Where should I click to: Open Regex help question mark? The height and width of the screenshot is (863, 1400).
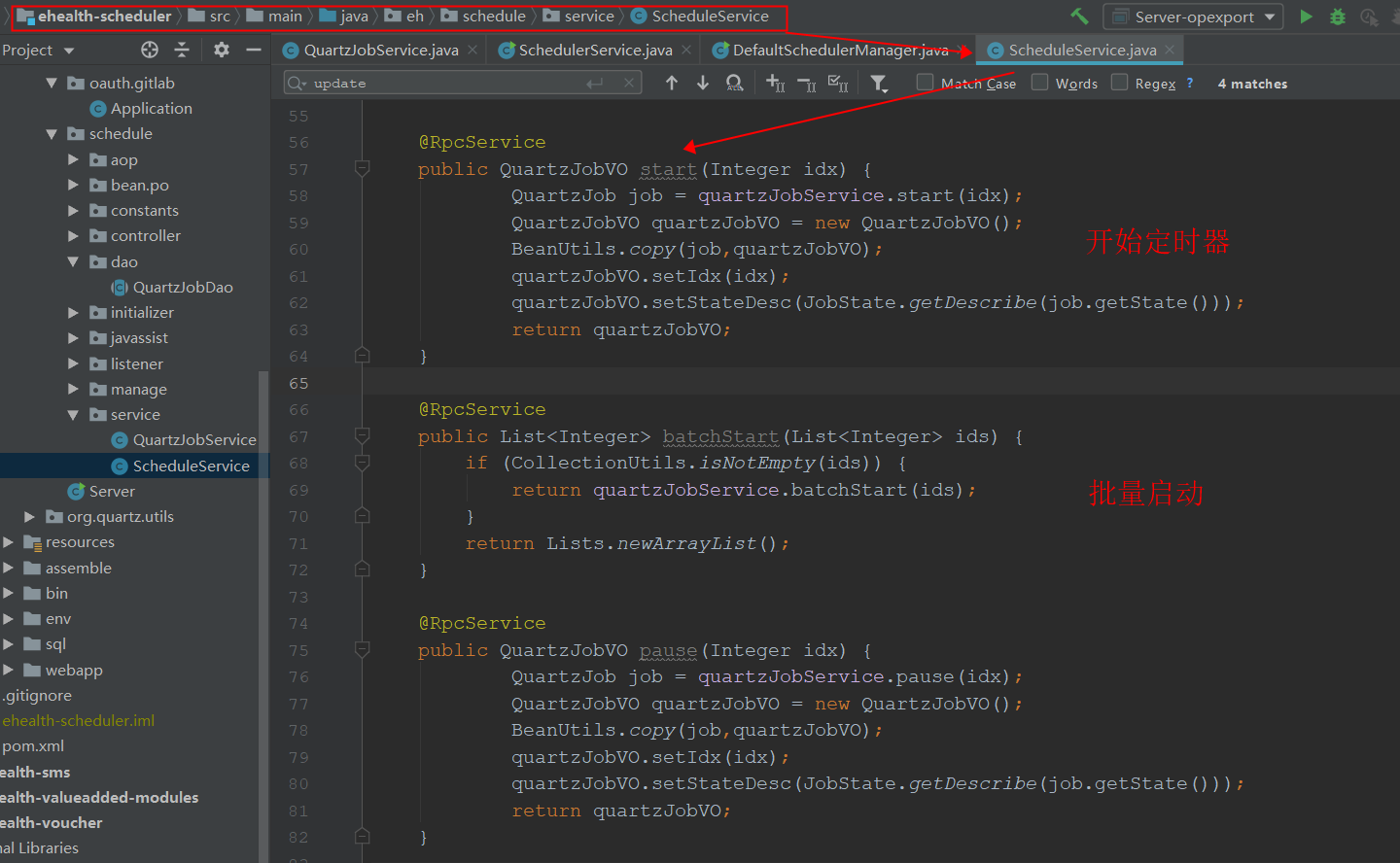point(1189,84)
